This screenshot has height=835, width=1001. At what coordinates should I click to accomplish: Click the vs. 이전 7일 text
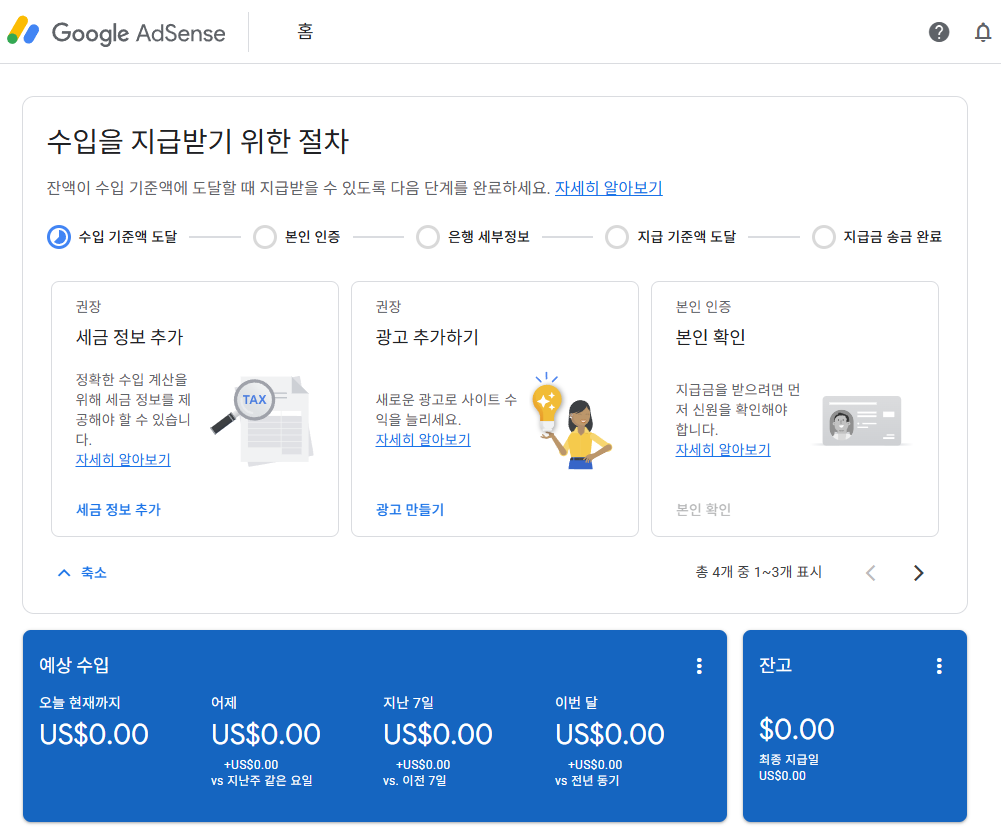pyautogui.click(x=415, y=780)
